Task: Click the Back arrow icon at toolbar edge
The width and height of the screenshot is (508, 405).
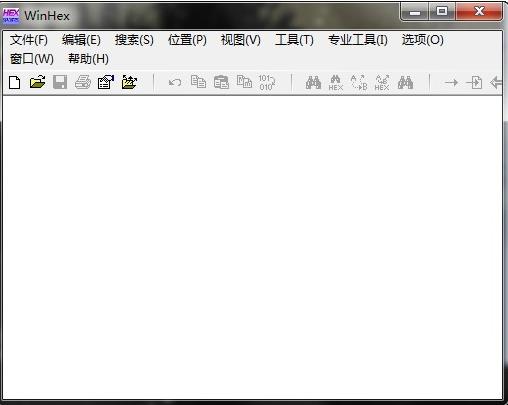Action: (496, 82)
